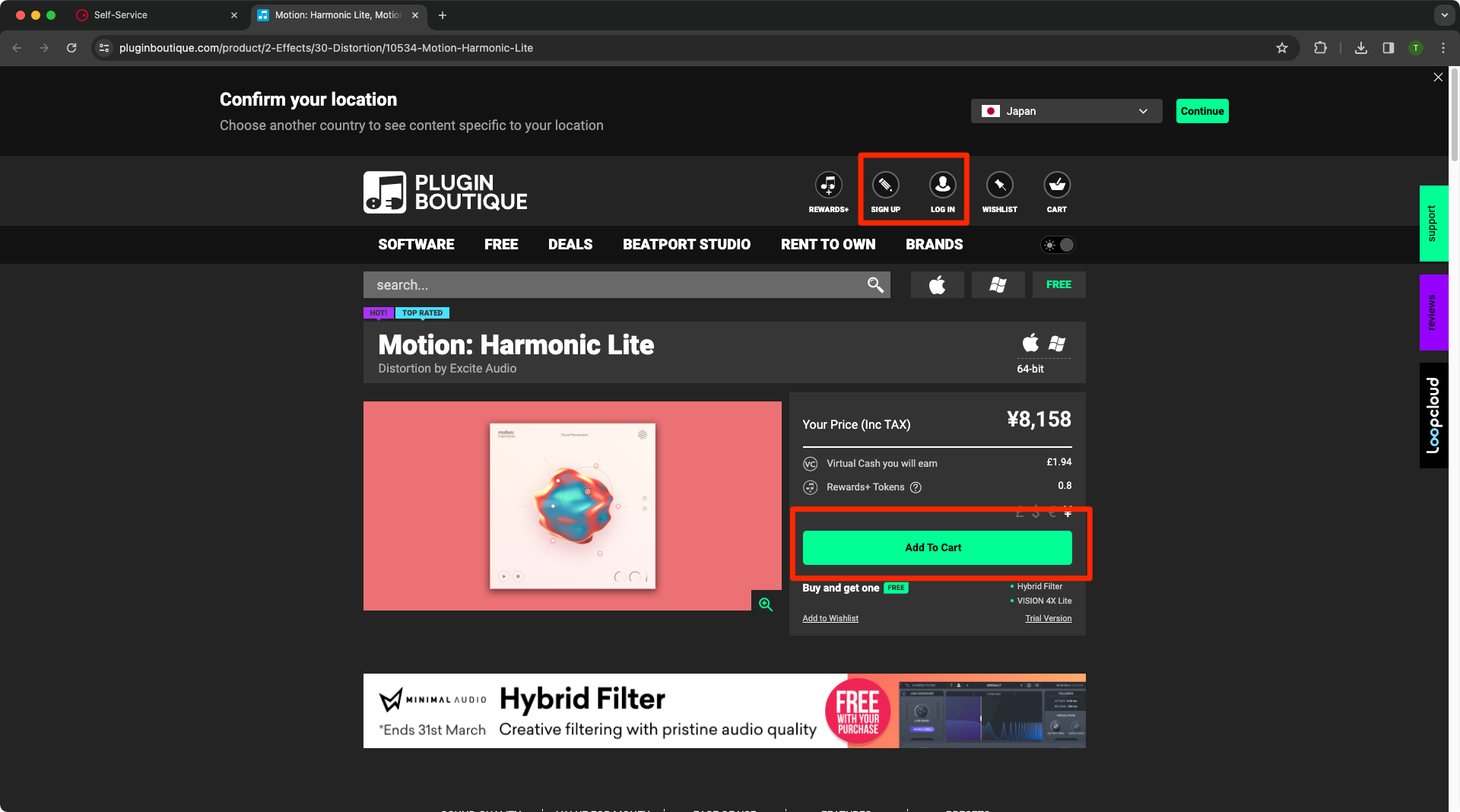Viewport: 1460px width, 812px height.
Task: Open the Hybrid Filter free item link
Action: [x=1039, y=586]
